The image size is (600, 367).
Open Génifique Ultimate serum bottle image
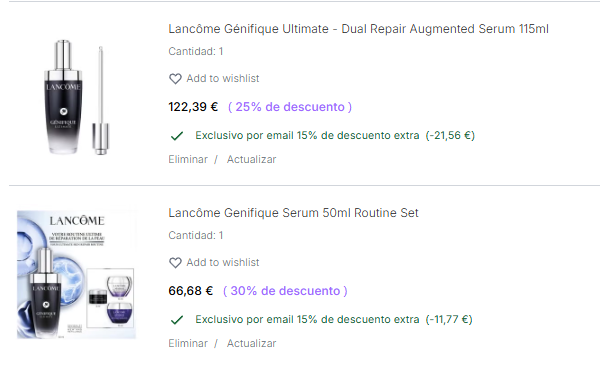pyautogui.click(x=77, y=97)
